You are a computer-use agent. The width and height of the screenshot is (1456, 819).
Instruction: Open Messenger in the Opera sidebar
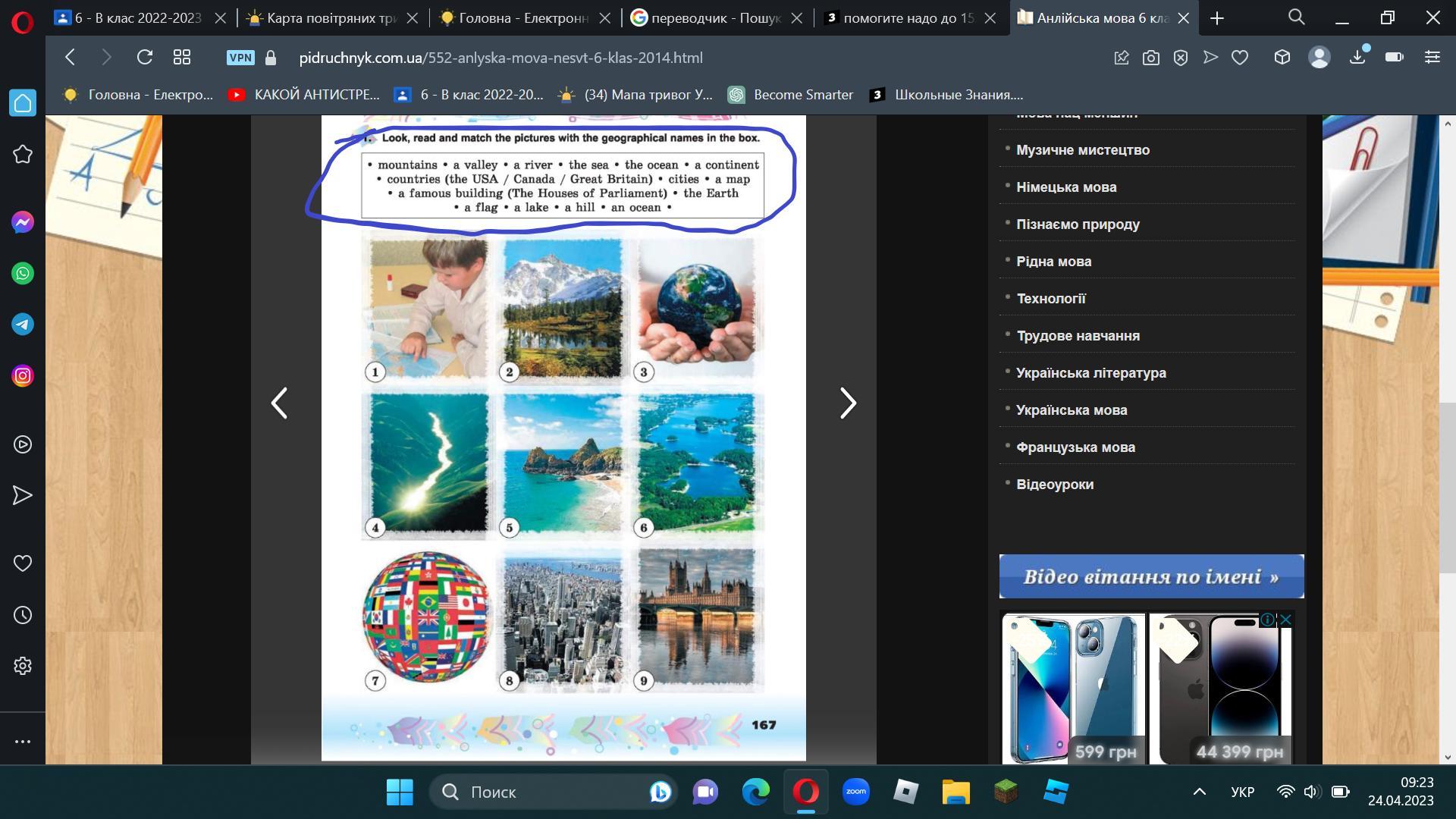tap(23, 222)
